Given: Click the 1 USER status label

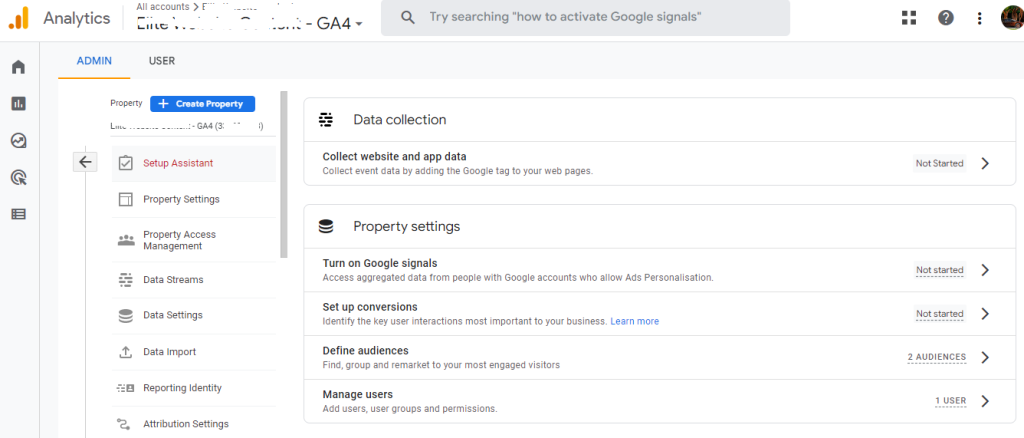Looking at the screenshot, I should 950,401.
